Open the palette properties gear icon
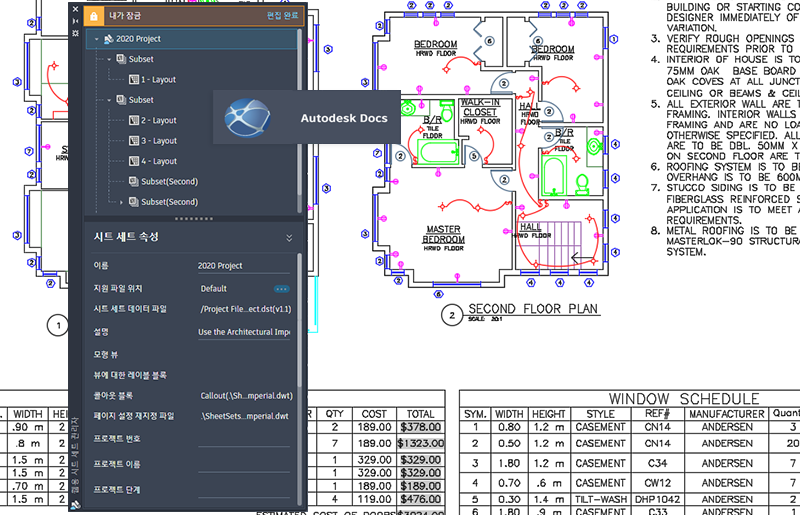800x515 pixels. (76, 33)
